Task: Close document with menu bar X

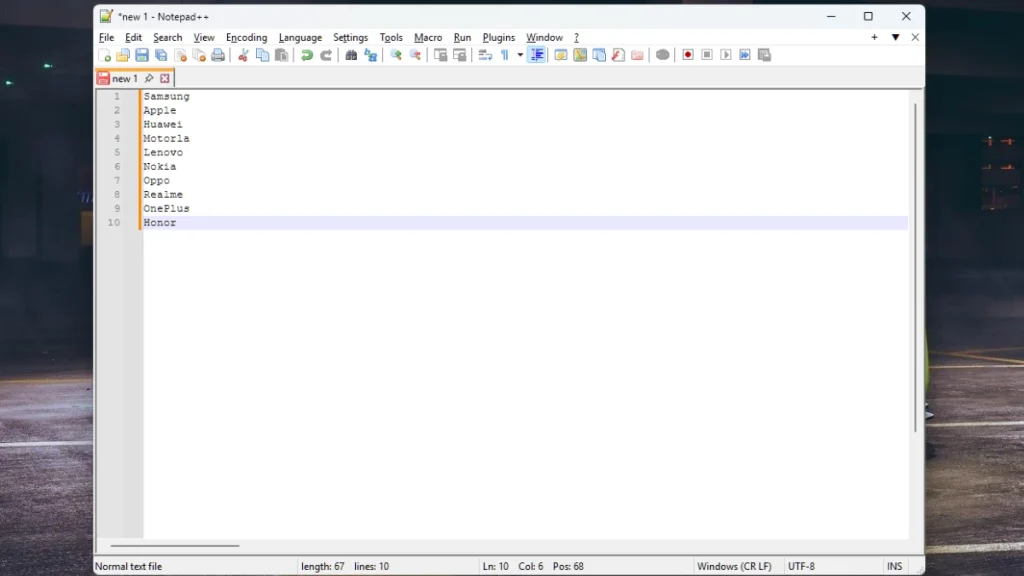Action: pyautogui.click(x=915, y=37)
